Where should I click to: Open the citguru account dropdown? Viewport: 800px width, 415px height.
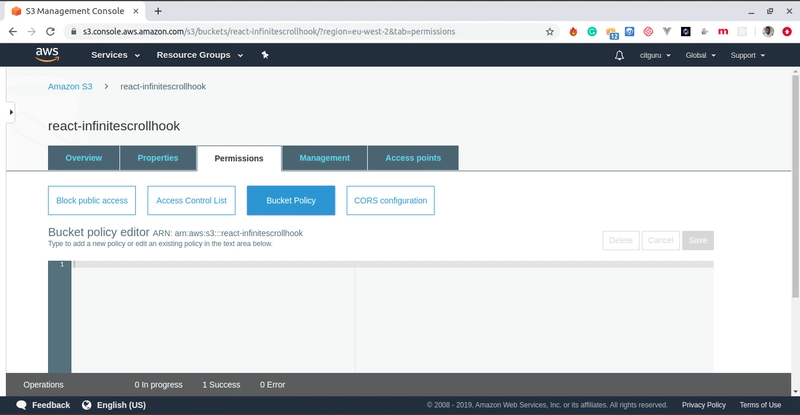655,55
